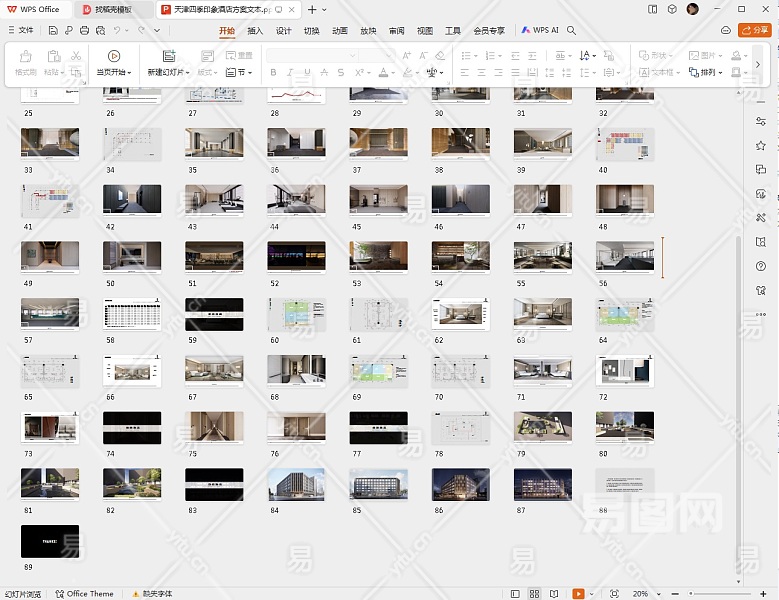779x600 pixels.
Task: Click the properties sliders icon in right sidebar
Action: point(761,121)
